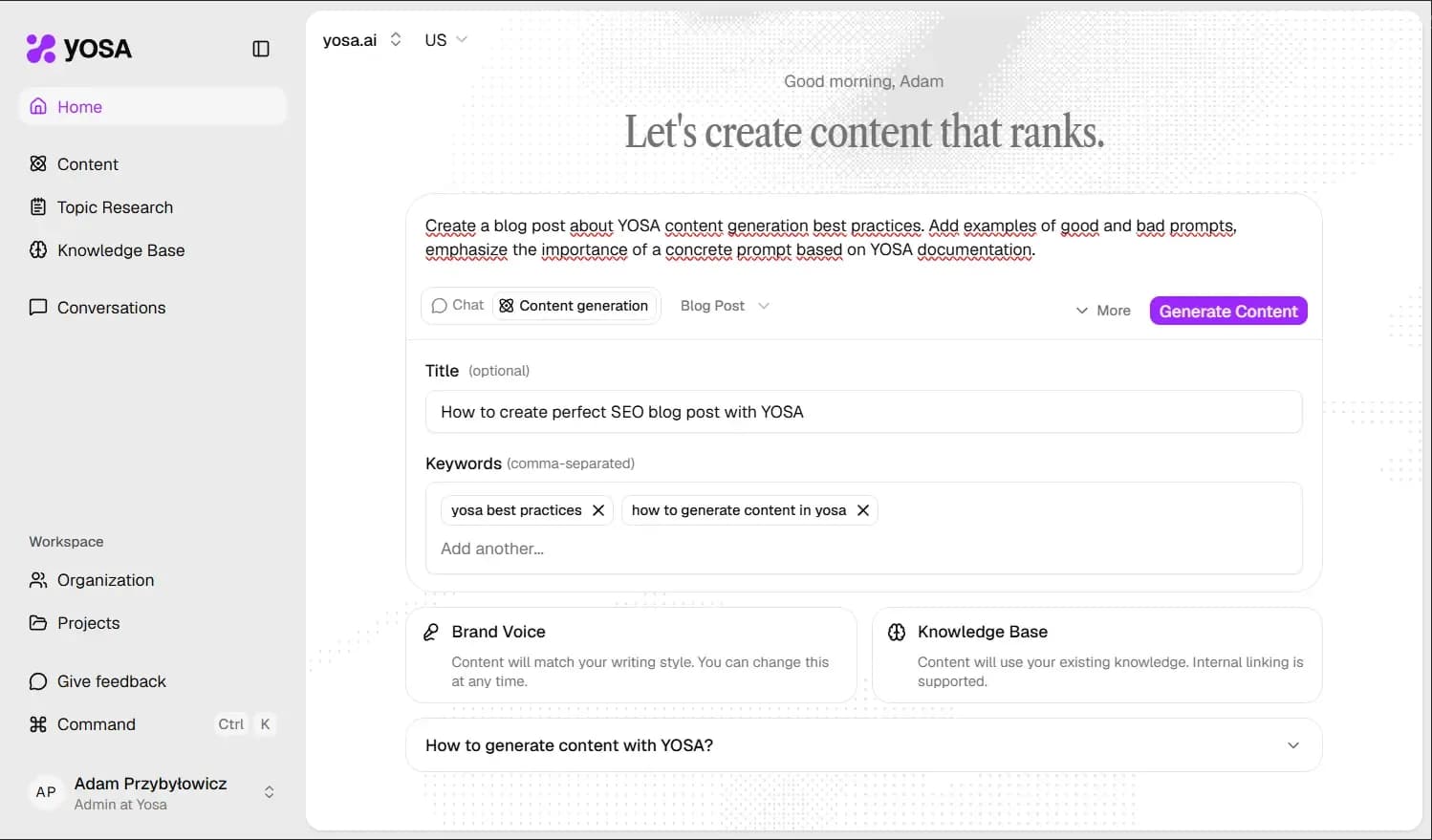The height and width of the screenshot is (840, 1432).
Task: Click Generate Content button
Action: [1228, 311]
